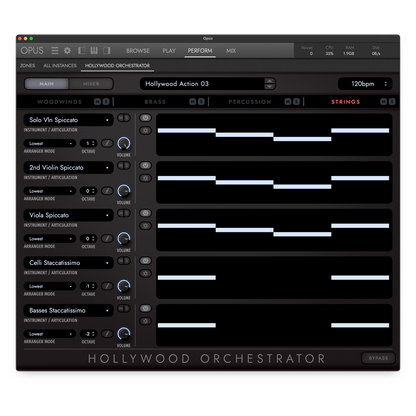Viewport: 416px width, 416px height.
Task: Select the BRASS section
Action: click(x=155, y=102)
